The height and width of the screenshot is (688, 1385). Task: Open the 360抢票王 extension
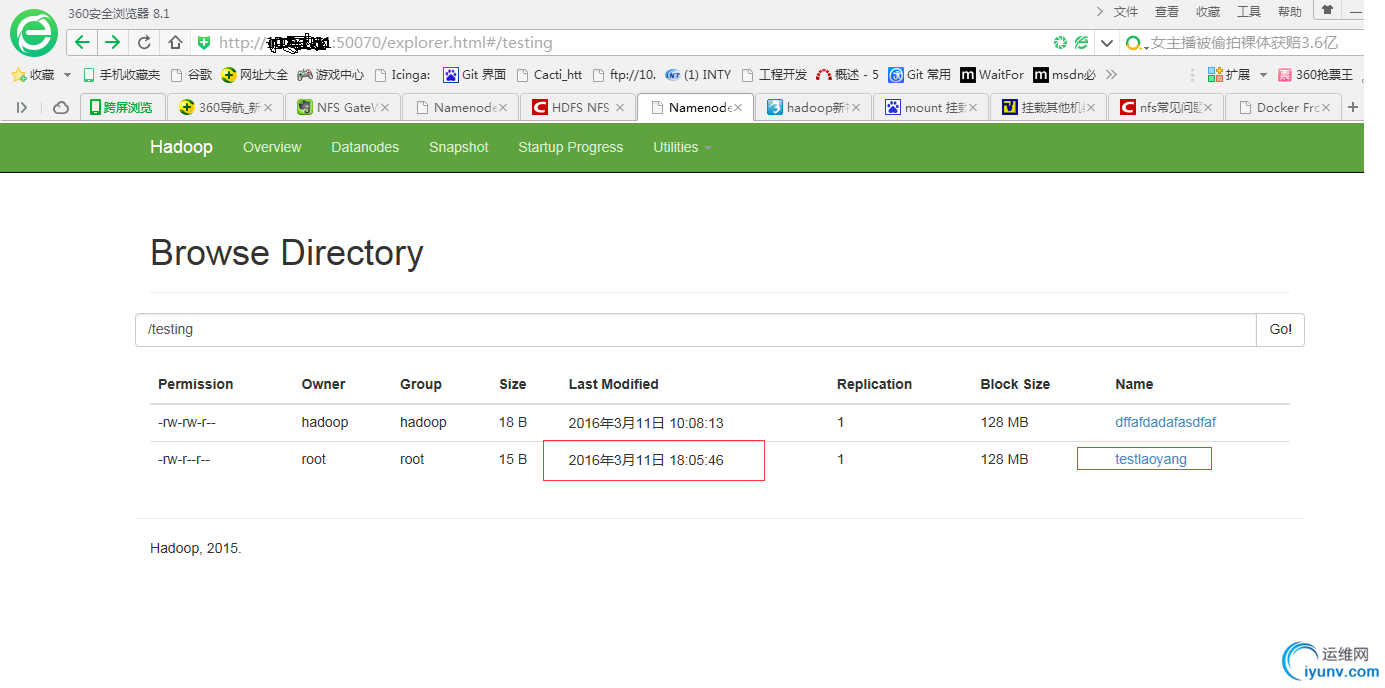click(1316, 75)
